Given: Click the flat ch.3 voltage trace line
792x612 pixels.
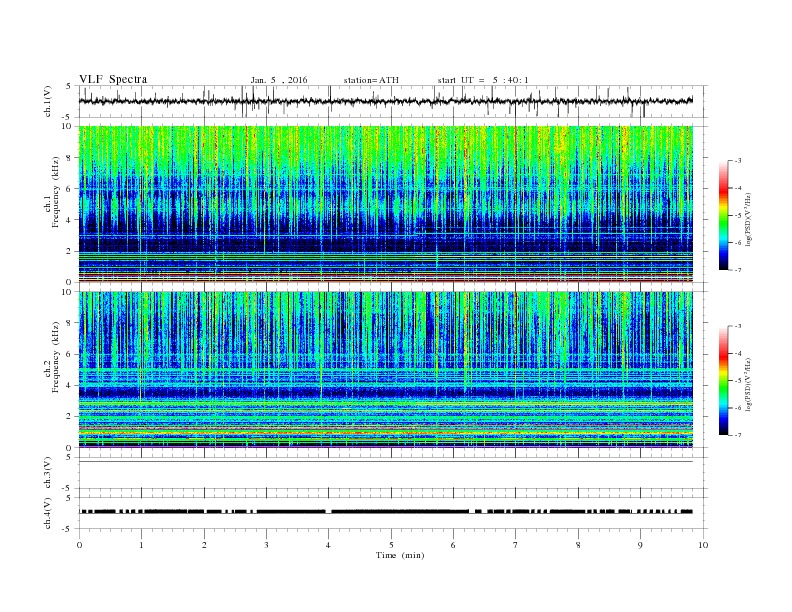Looking at the screenshot, I should pyautogui.click(x=386, y=462).
